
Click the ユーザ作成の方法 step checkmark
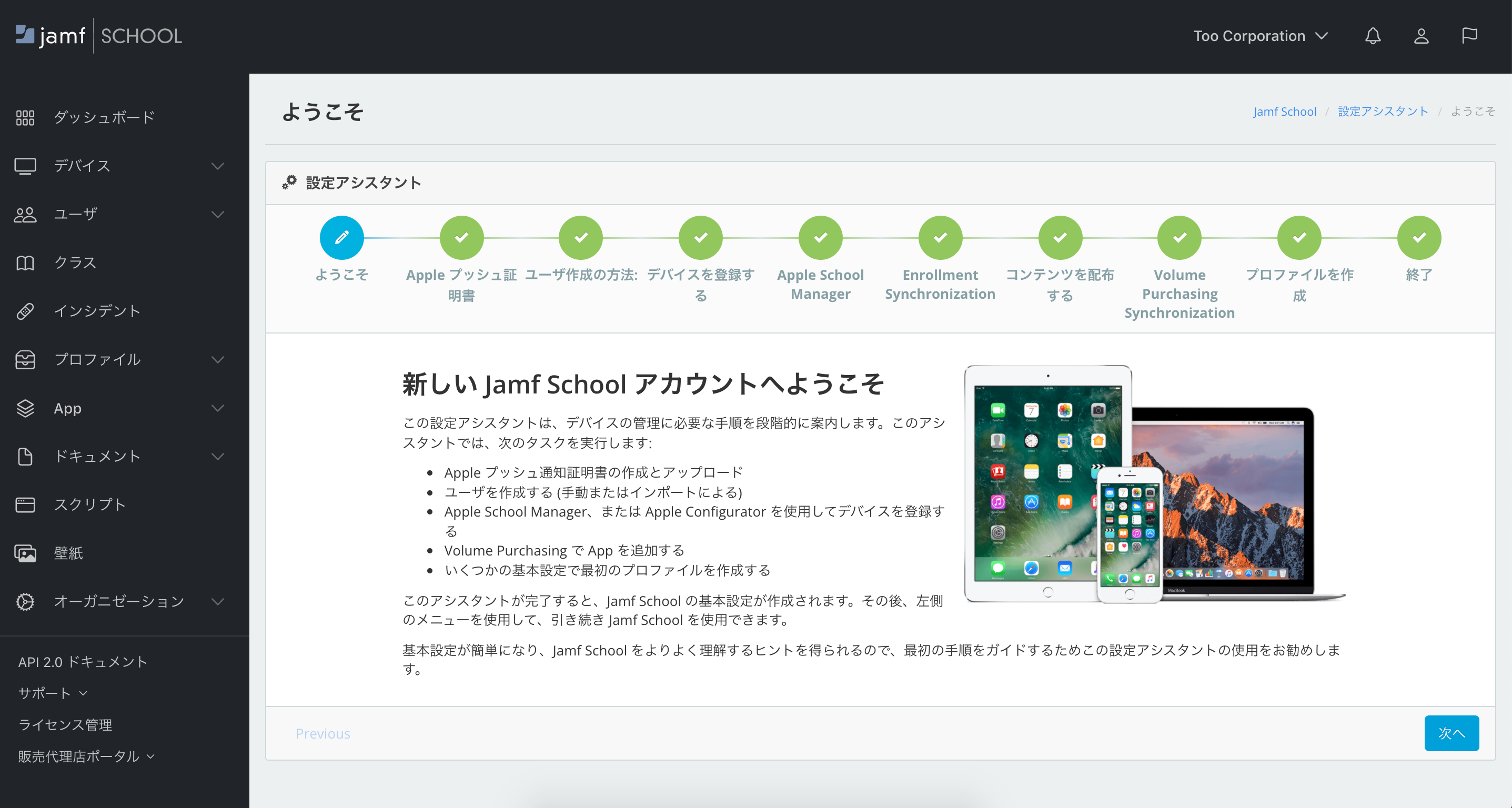581,237
